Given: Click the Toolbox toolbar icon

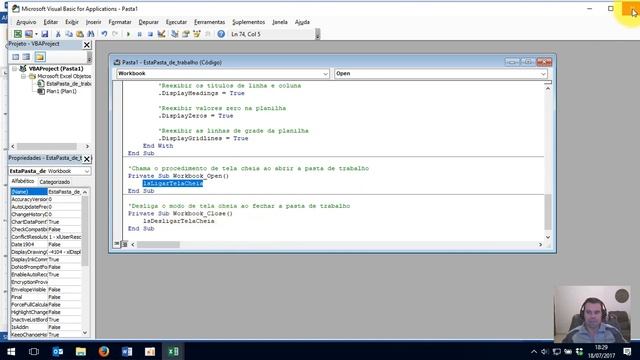Looking at the screenshot, I should pos(207,34).
